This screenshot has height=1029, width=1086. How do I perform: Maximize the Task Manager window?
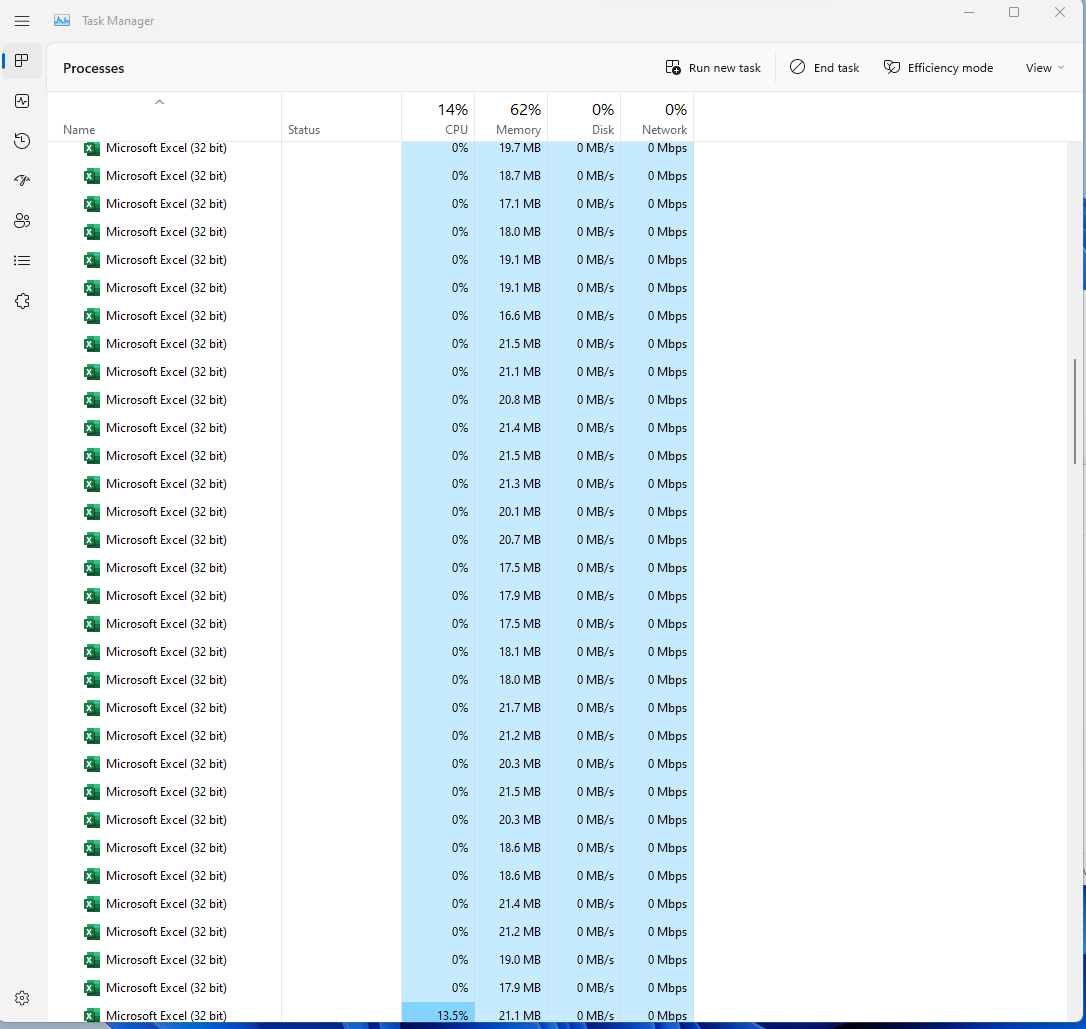tap(1014, 12)
